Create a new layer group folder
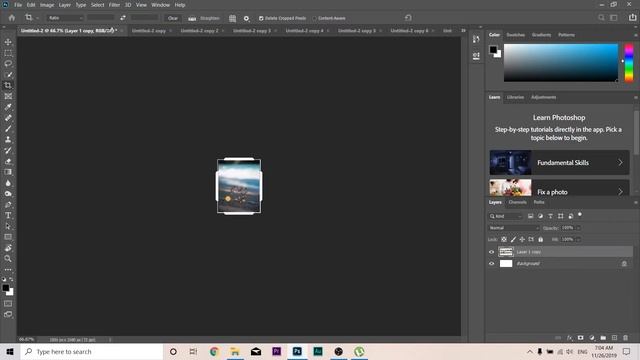 click(603, 338)
